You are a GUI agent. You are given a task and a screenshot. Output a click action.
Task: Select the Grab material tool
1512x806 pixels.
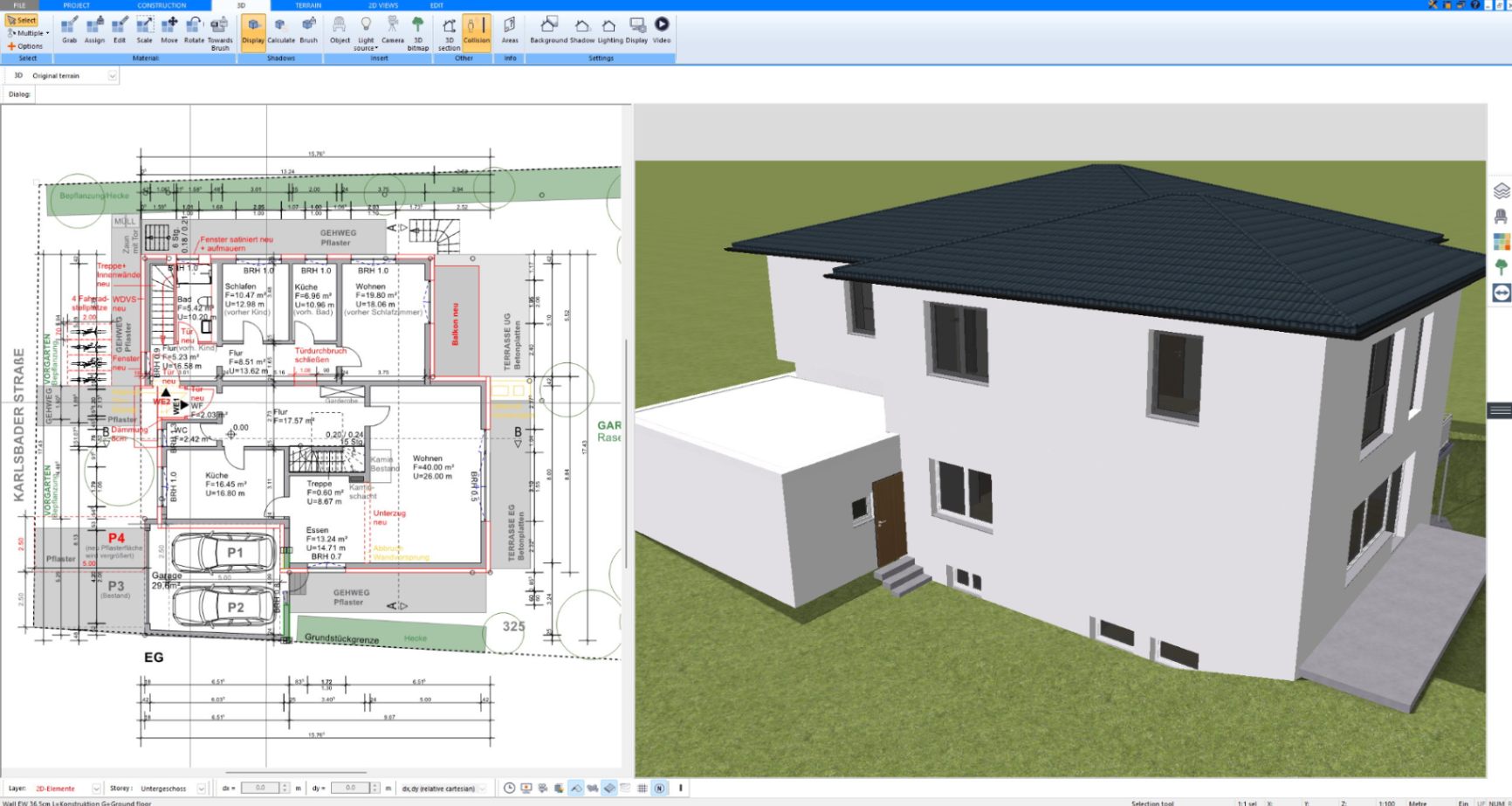click(69, 31)
